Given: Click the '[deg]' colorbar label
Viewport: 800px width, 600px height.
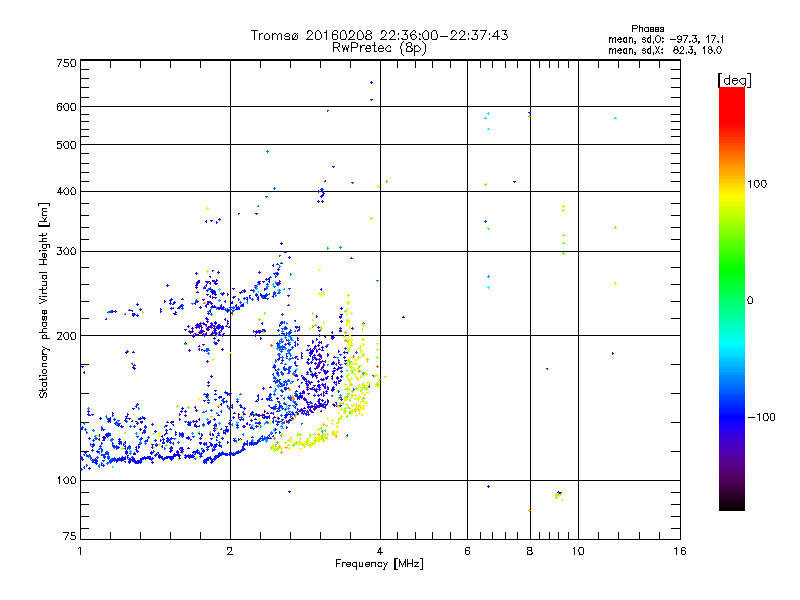Looking at the screenshot, I should (x=734, y=80).
